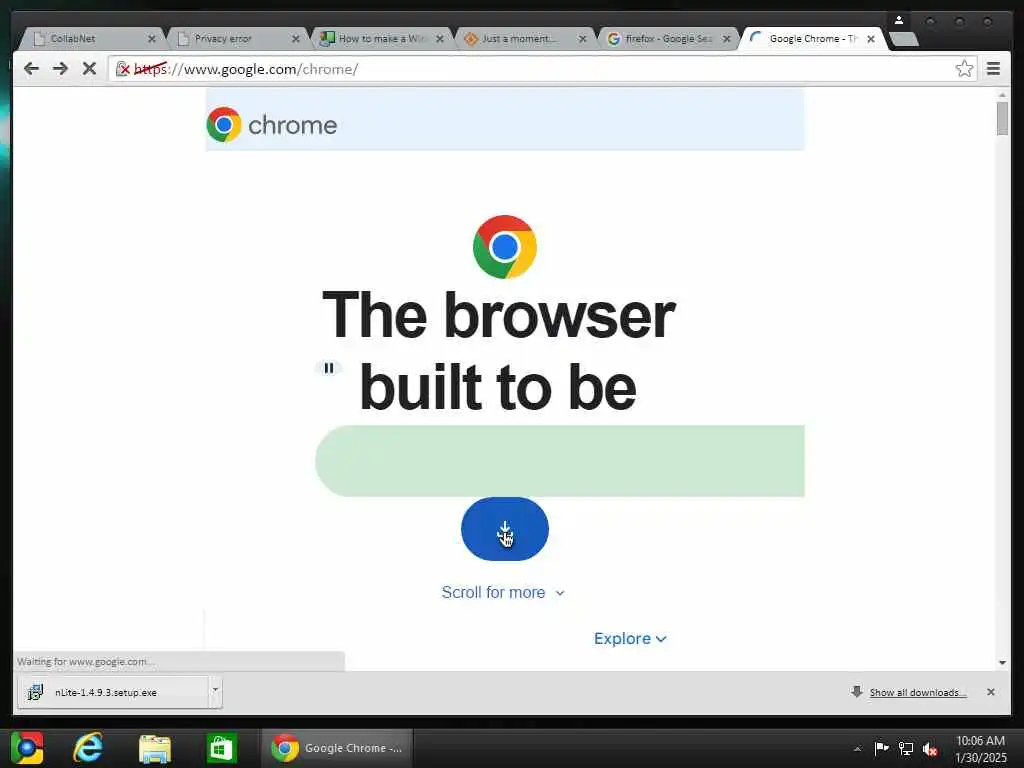
Task: Click the Chrome profile user icon
Action: [899, 20]
